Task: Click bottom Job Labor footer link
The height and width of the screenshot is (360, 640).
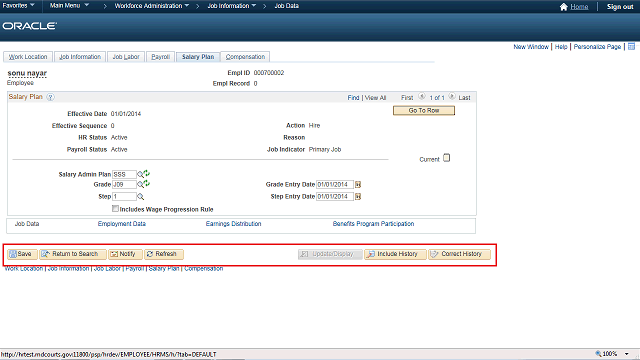Action: point(107,269)
